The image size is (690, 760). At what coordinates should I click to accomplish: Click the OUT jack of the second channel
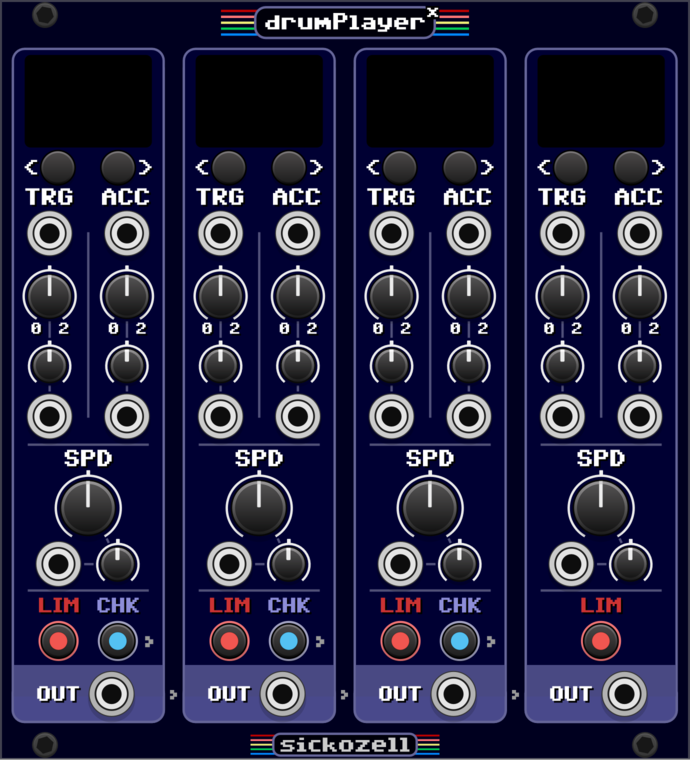click(282, 694)
